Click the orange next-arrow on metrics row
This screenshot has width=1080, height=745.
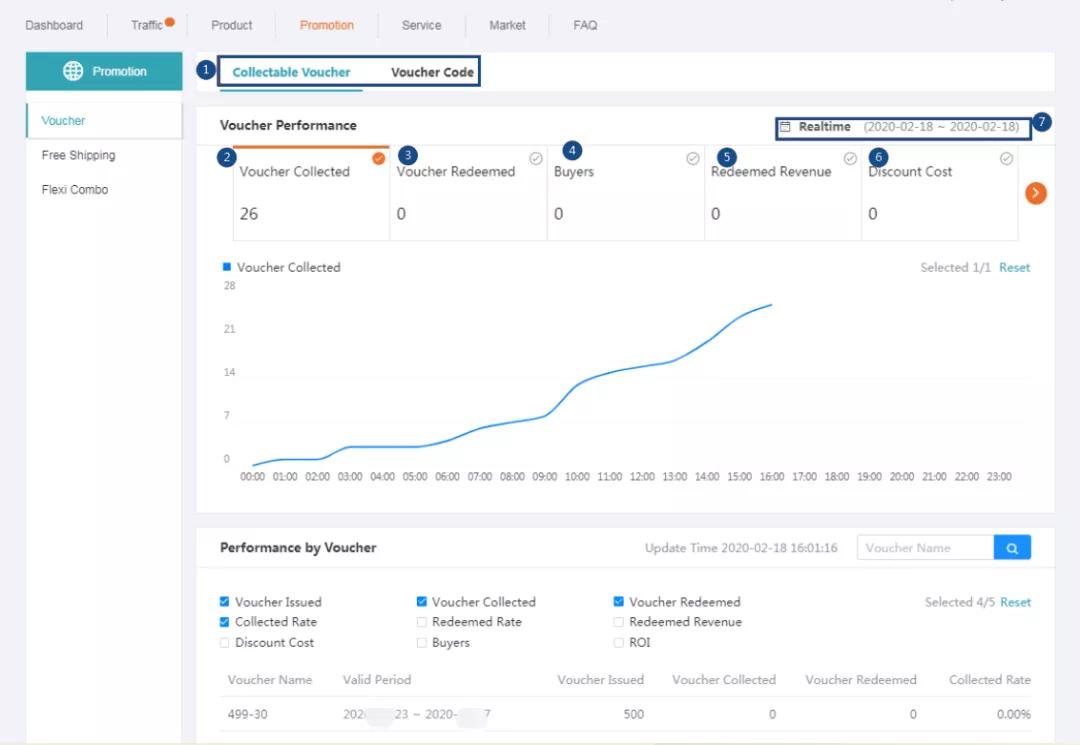click(1036, 194)
